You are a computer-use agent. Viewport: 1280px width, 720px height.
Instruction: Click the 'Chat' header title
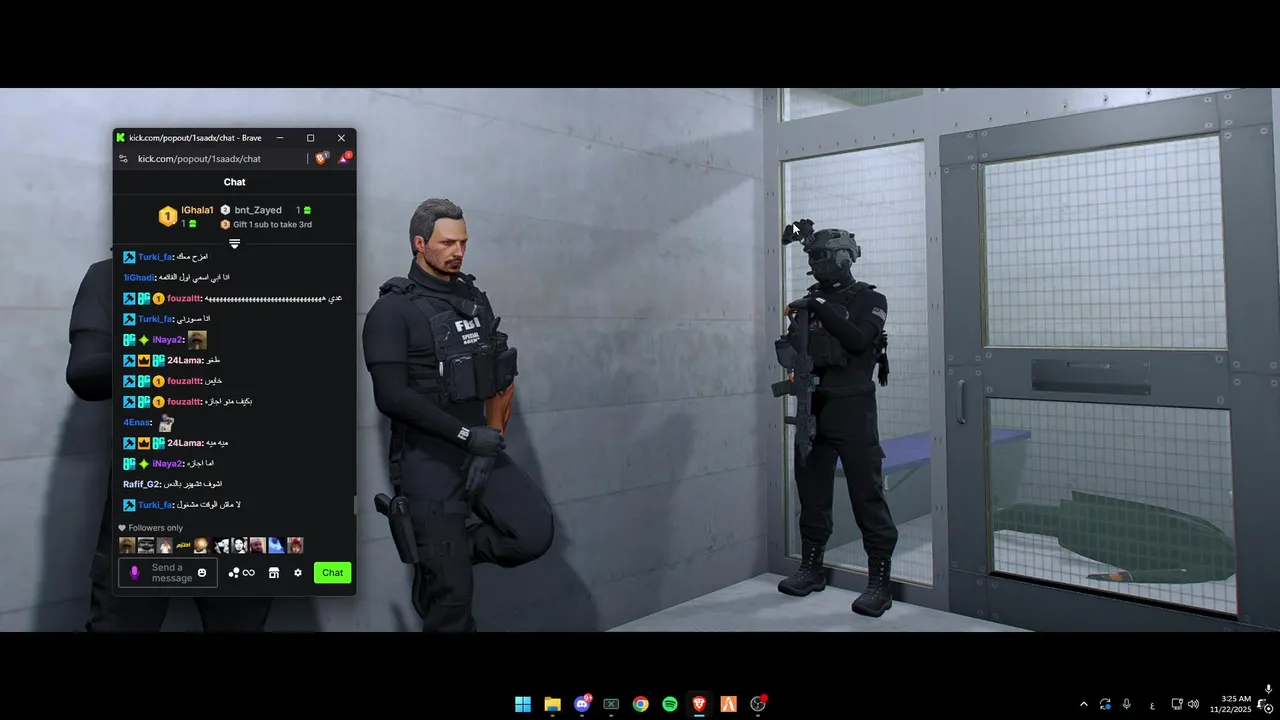click(234, 182)
